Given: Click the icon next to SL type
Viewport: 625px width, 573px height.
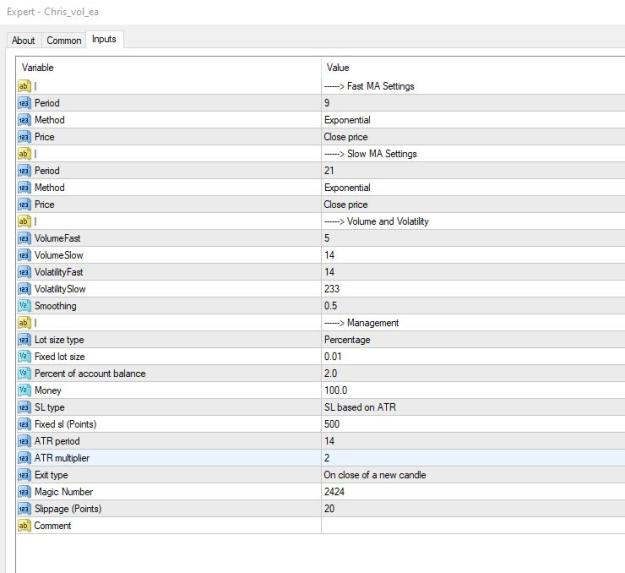Looking at the screenshot, I should click(x=24, y=407).
